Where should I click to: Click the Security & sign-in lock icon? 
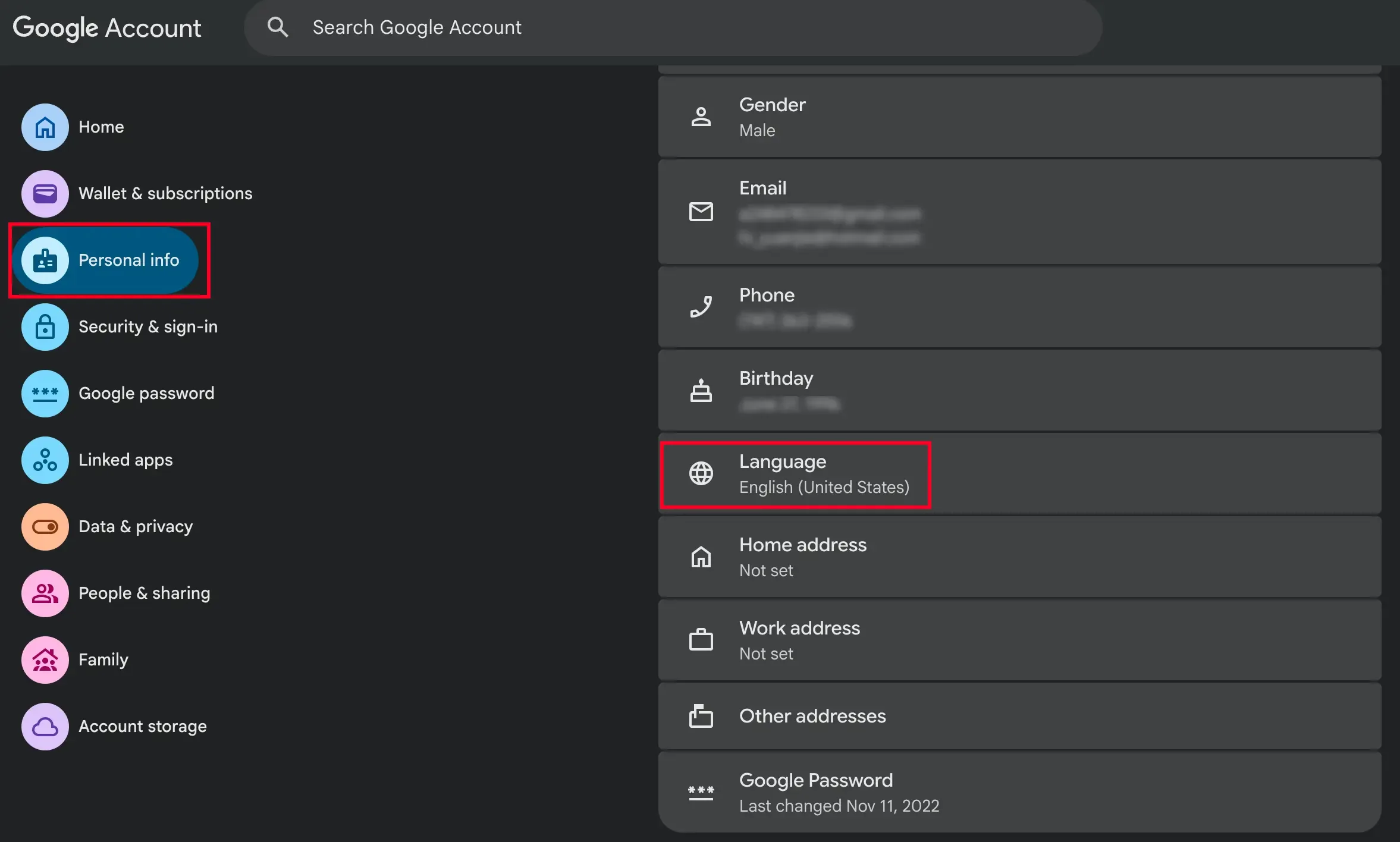45,327
